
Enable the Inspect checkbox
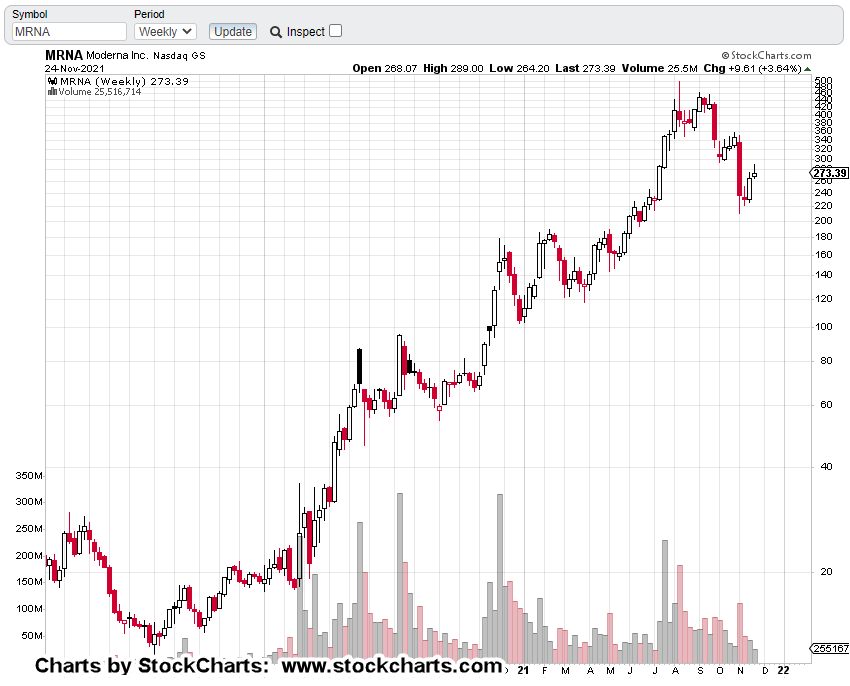336,31
